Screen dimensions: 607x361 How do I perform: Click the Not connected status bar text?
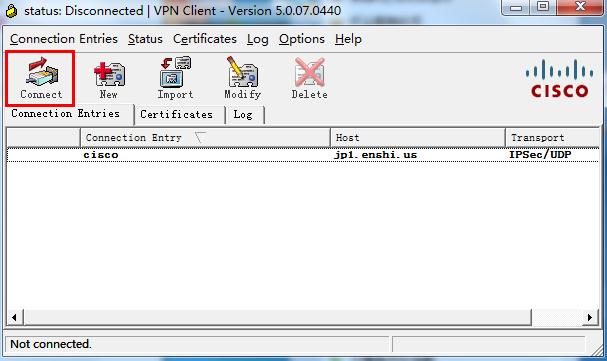(51, 344)
